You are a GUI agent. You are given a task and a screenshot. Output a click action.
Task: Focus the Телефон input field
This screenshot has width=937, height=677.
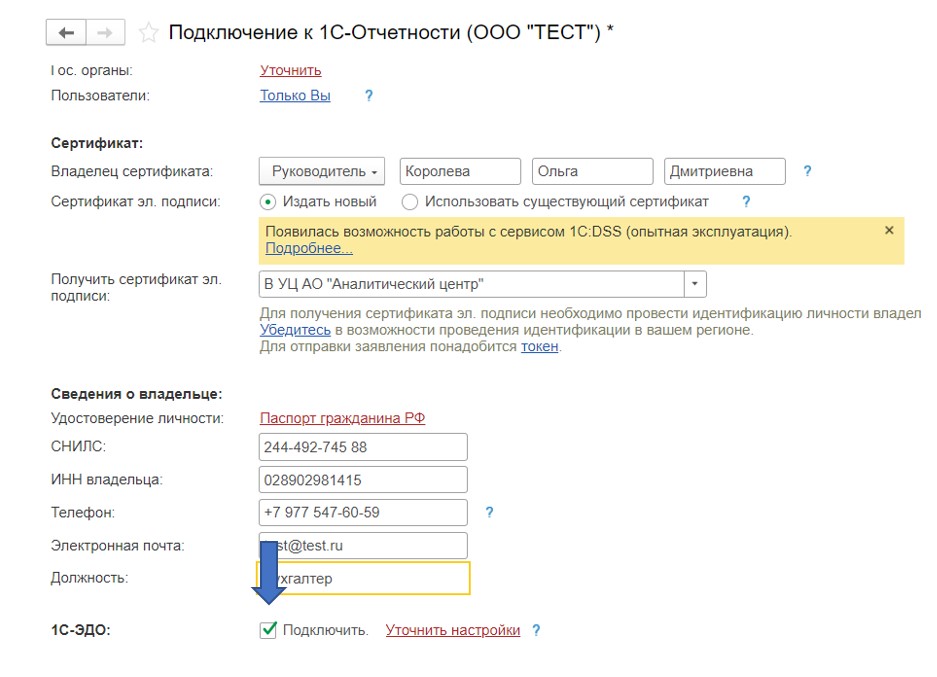tap(363, 513)
